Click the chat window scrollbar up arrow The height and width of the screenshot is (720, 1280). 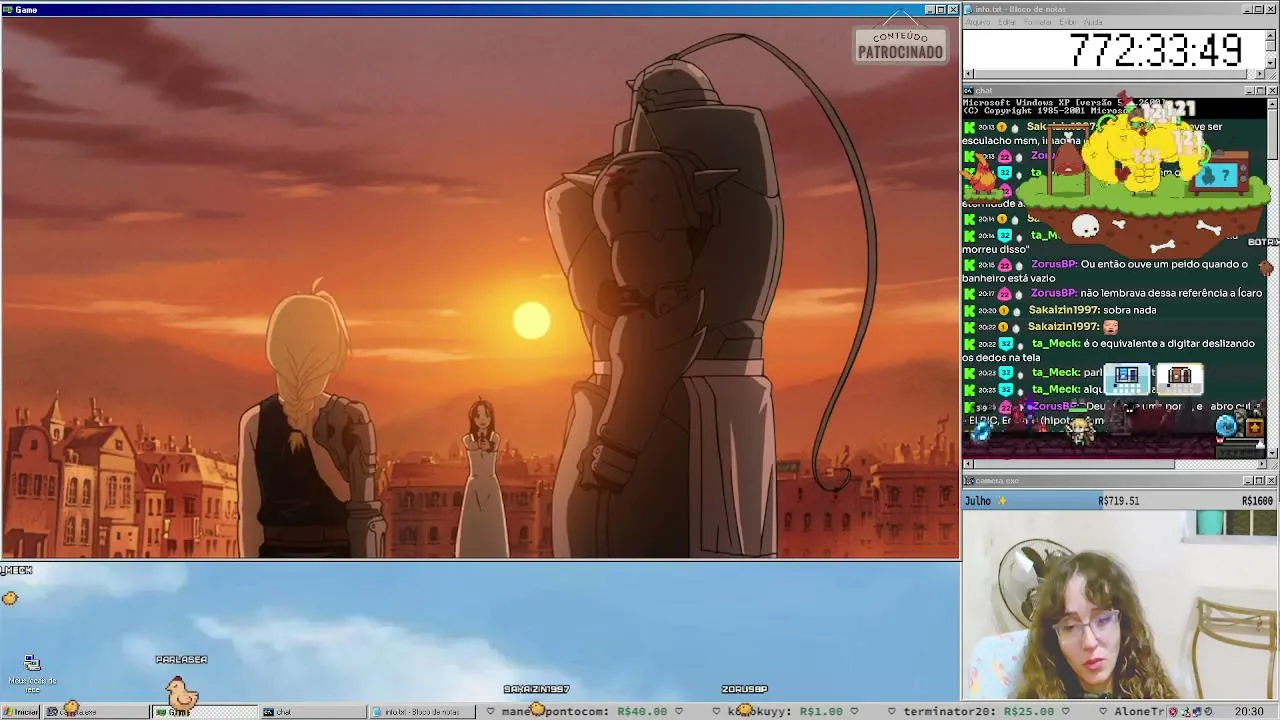point(1272,103)
